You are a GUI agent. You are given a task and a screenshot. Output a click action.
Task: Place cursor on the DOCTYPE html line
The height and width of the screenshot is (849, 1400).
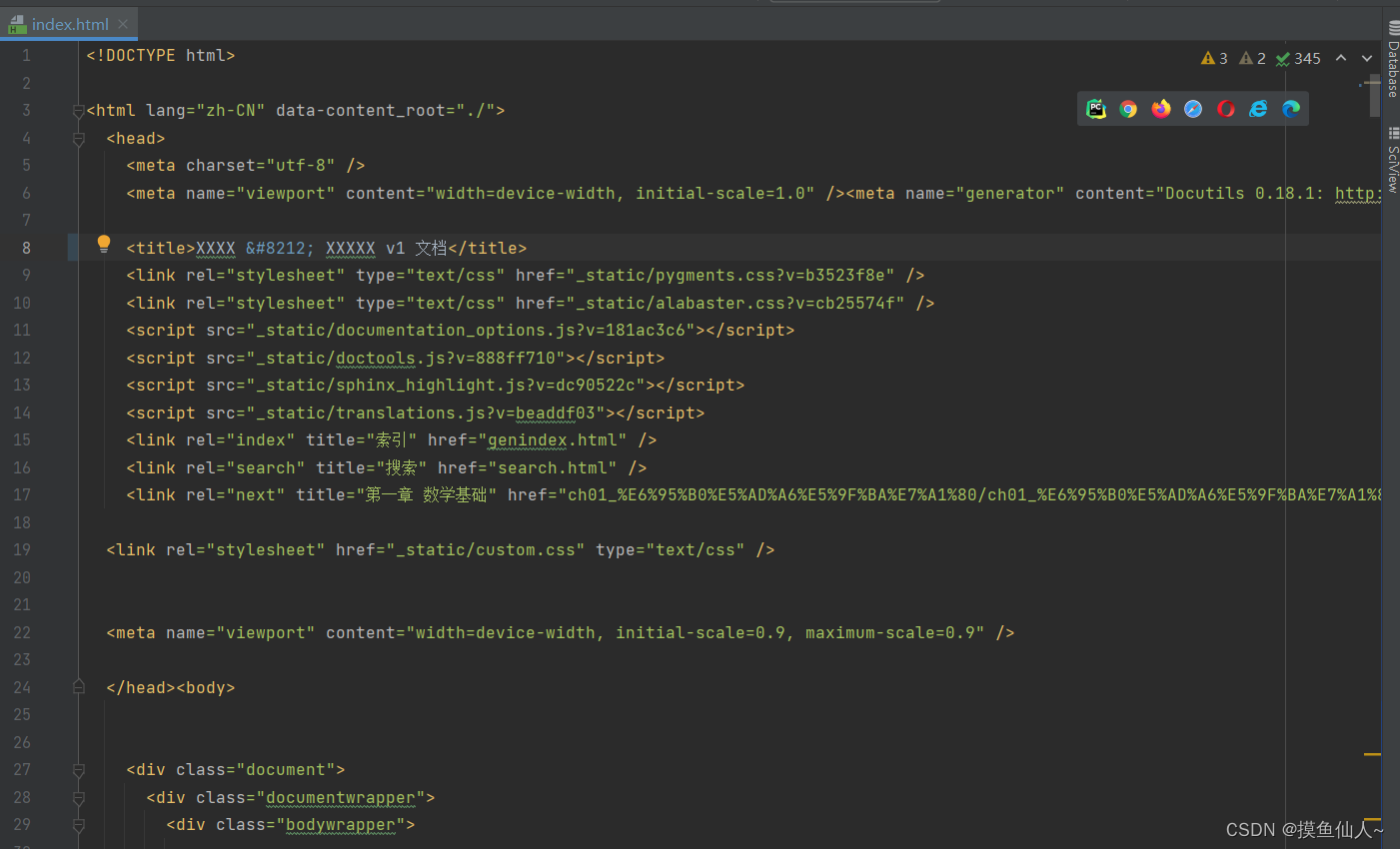(160, 56)
